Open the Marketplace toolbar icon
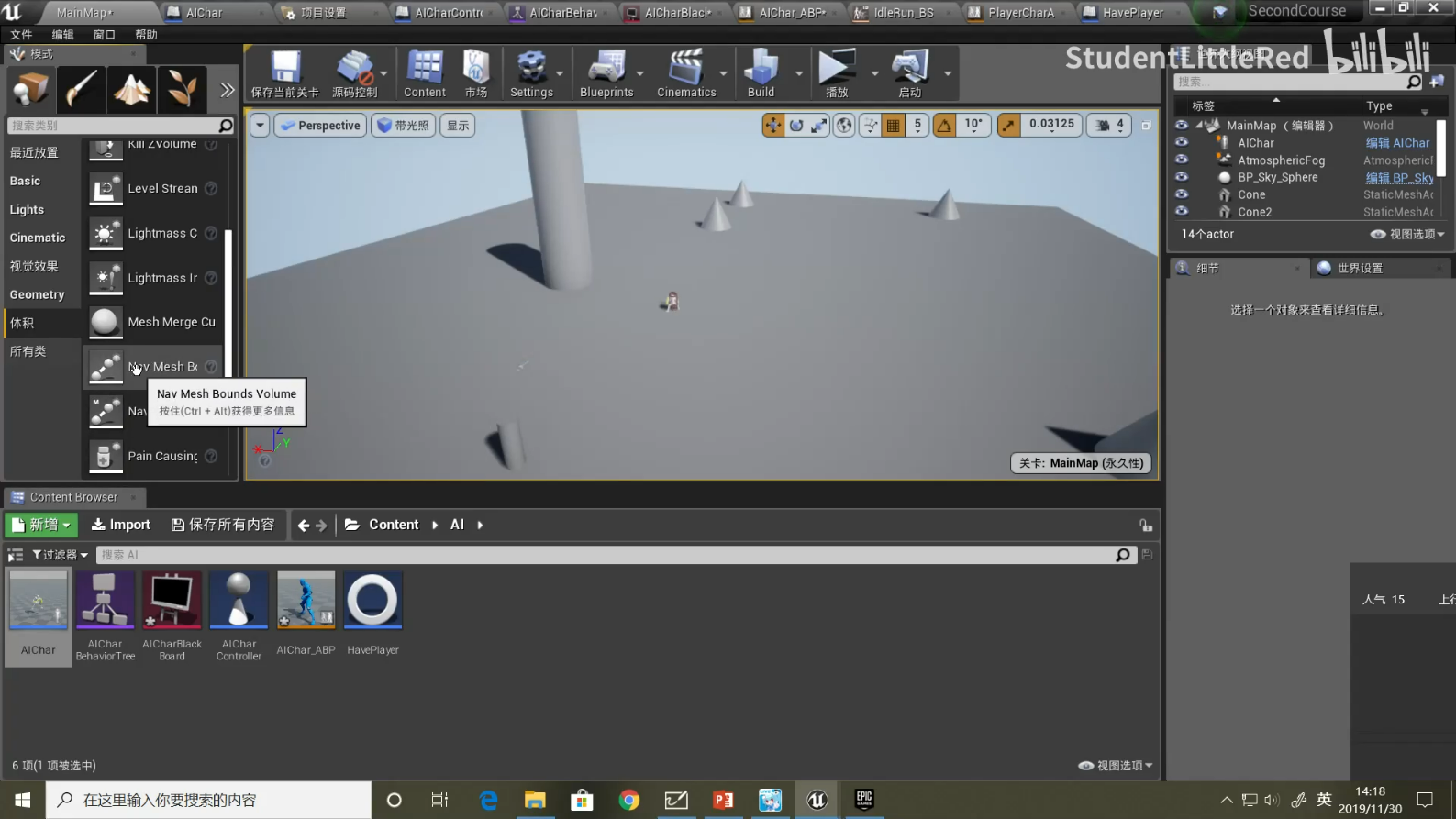This screenshot has width=1456, height=819. click(x=476, y=73)
